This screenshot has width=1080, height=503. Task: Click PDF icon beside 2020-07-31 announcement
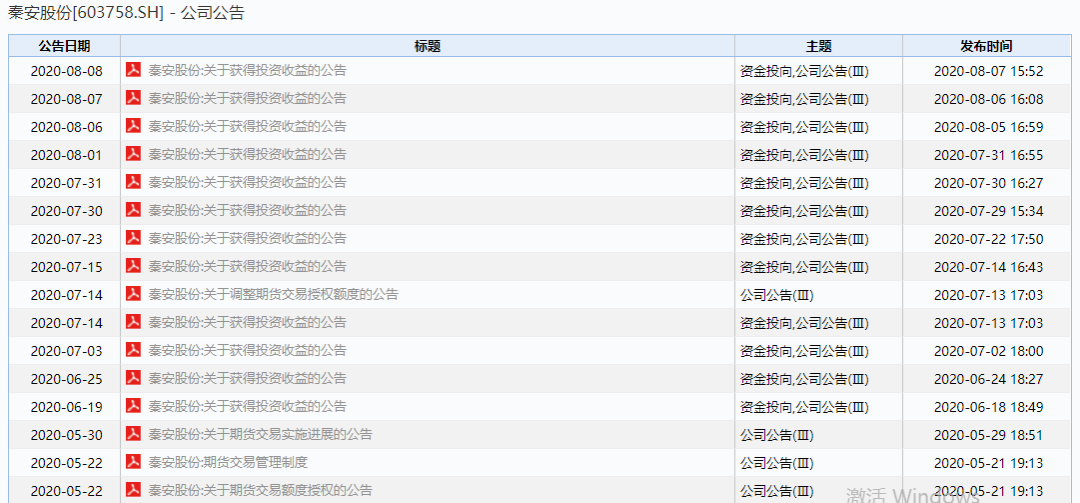click(x=132, y=182)
